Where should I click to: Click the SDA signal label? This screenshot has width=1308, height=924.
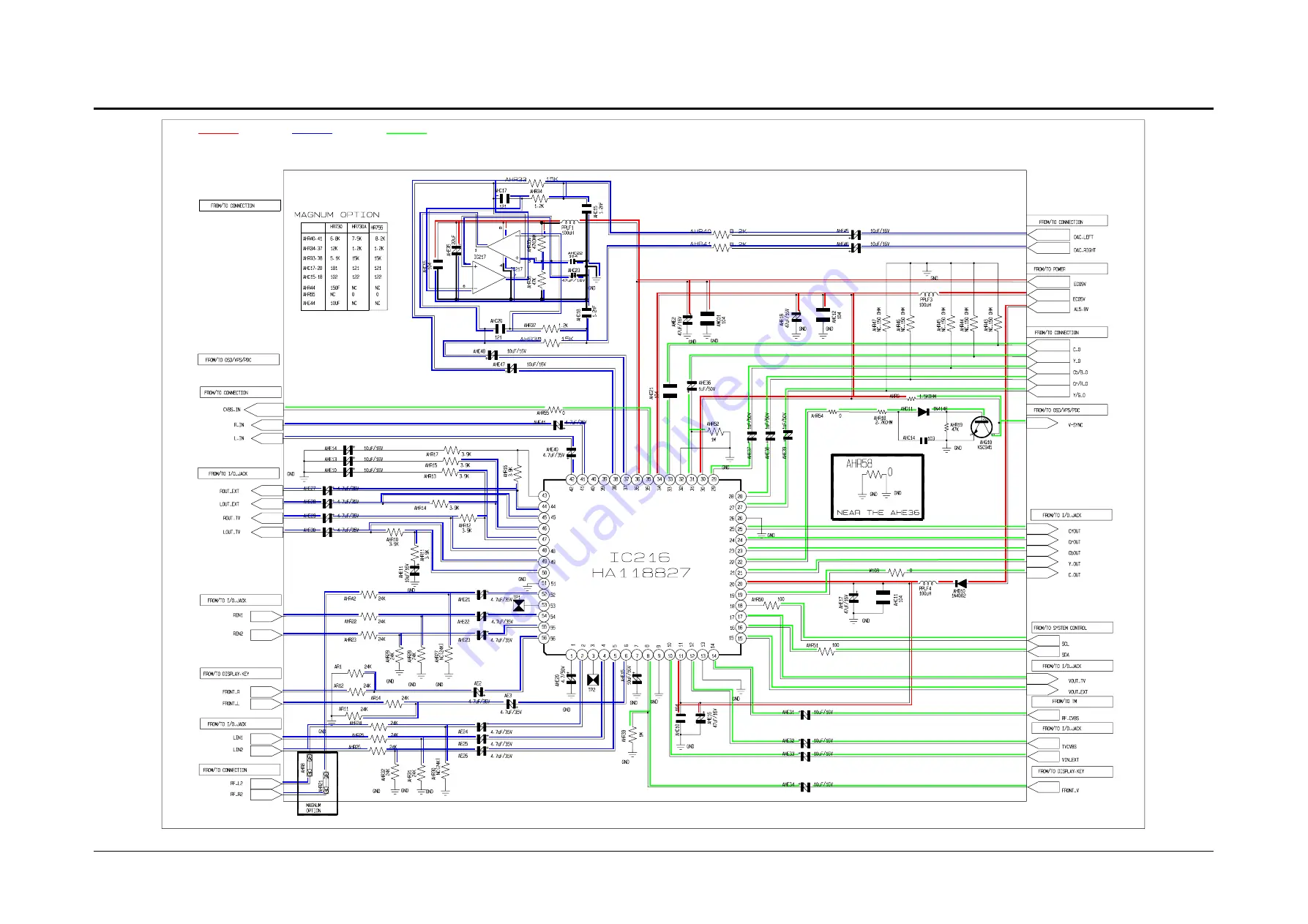tap(1066, 655)
